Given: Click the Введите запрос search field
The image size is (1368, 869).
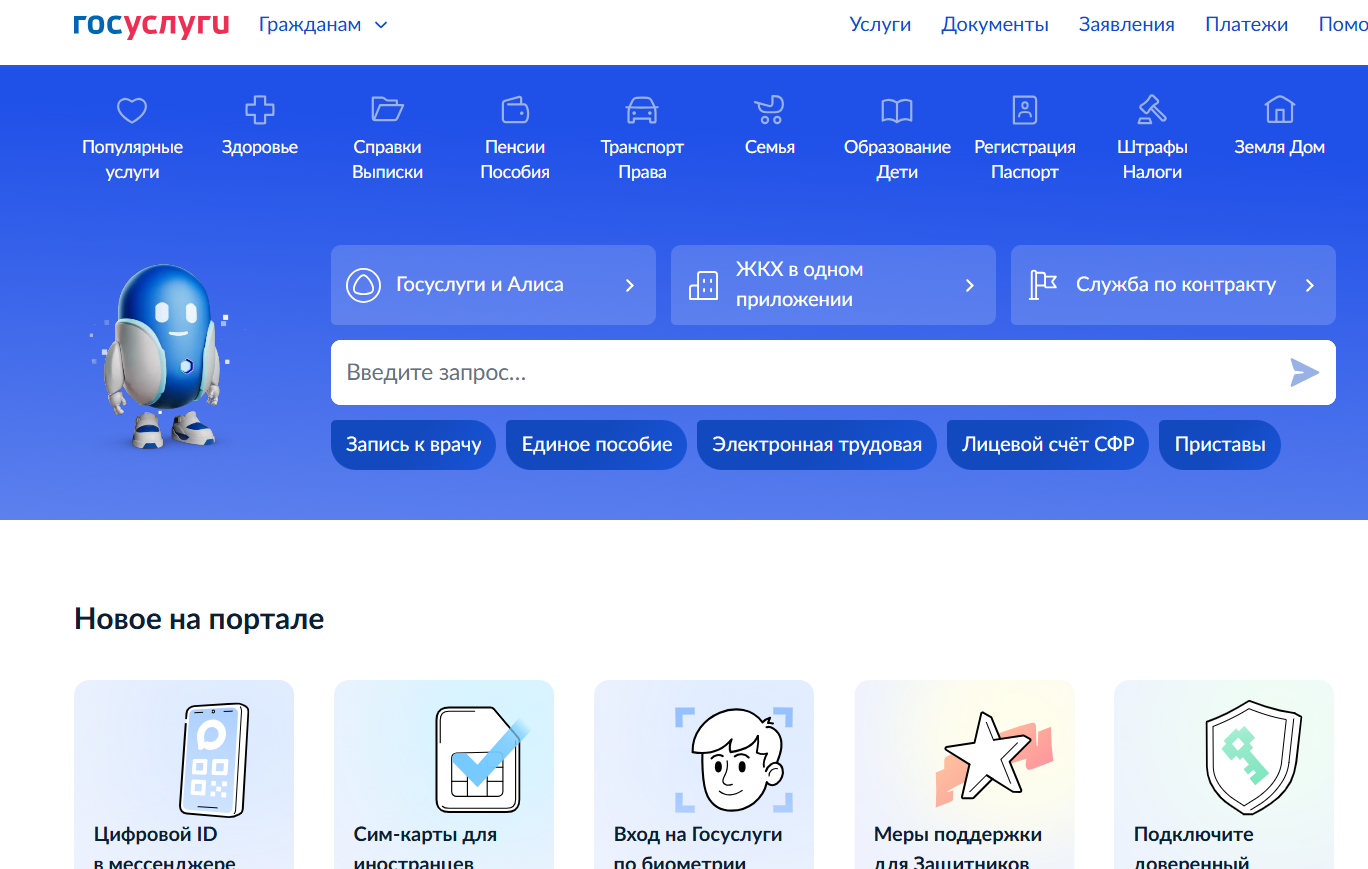Looking at the screenshot, I should click(x=800, y=373).
